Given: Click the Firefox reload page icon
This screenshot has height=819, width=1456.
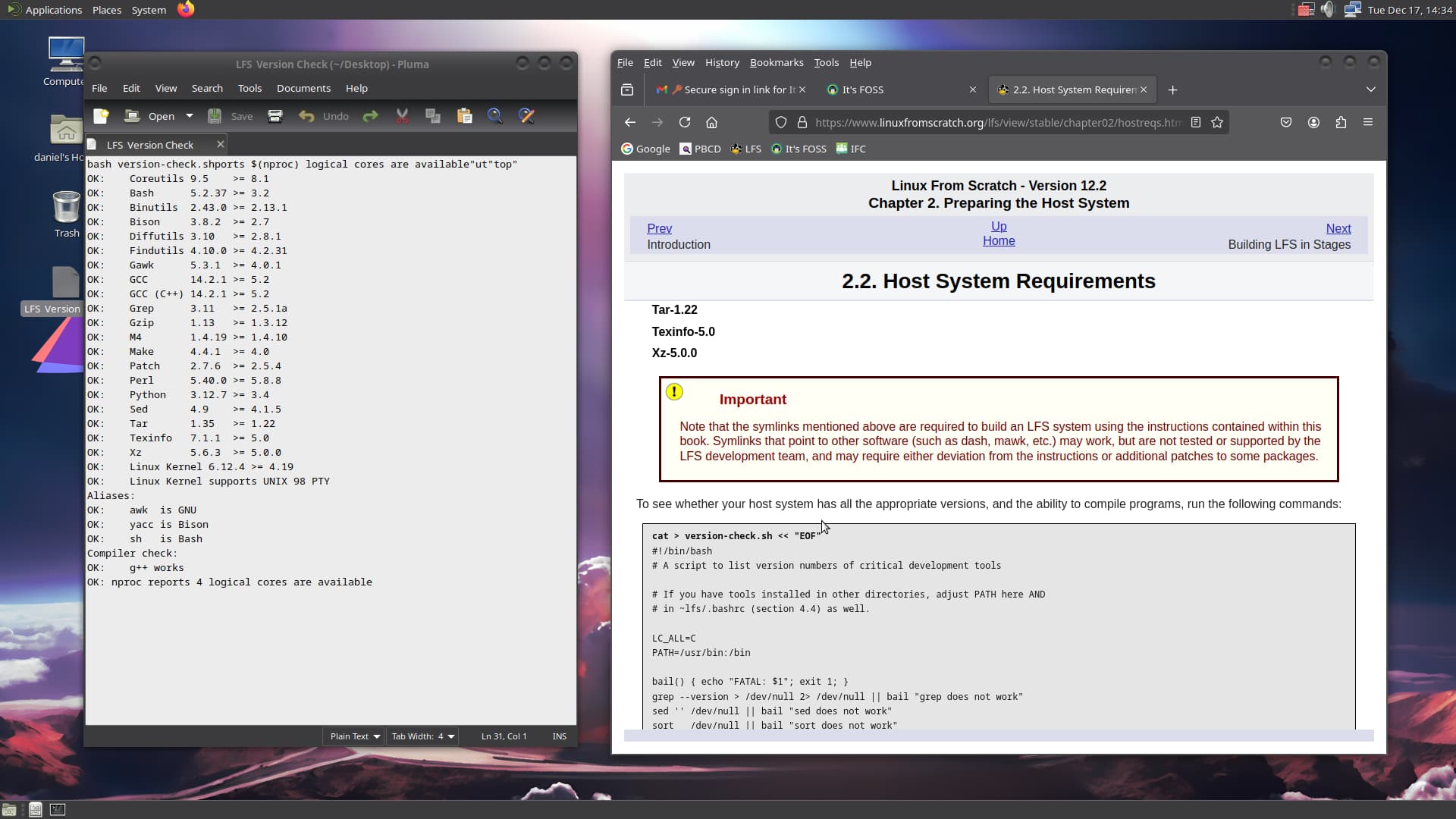Looking at the screenshot, I should click(x=685, y=123).
